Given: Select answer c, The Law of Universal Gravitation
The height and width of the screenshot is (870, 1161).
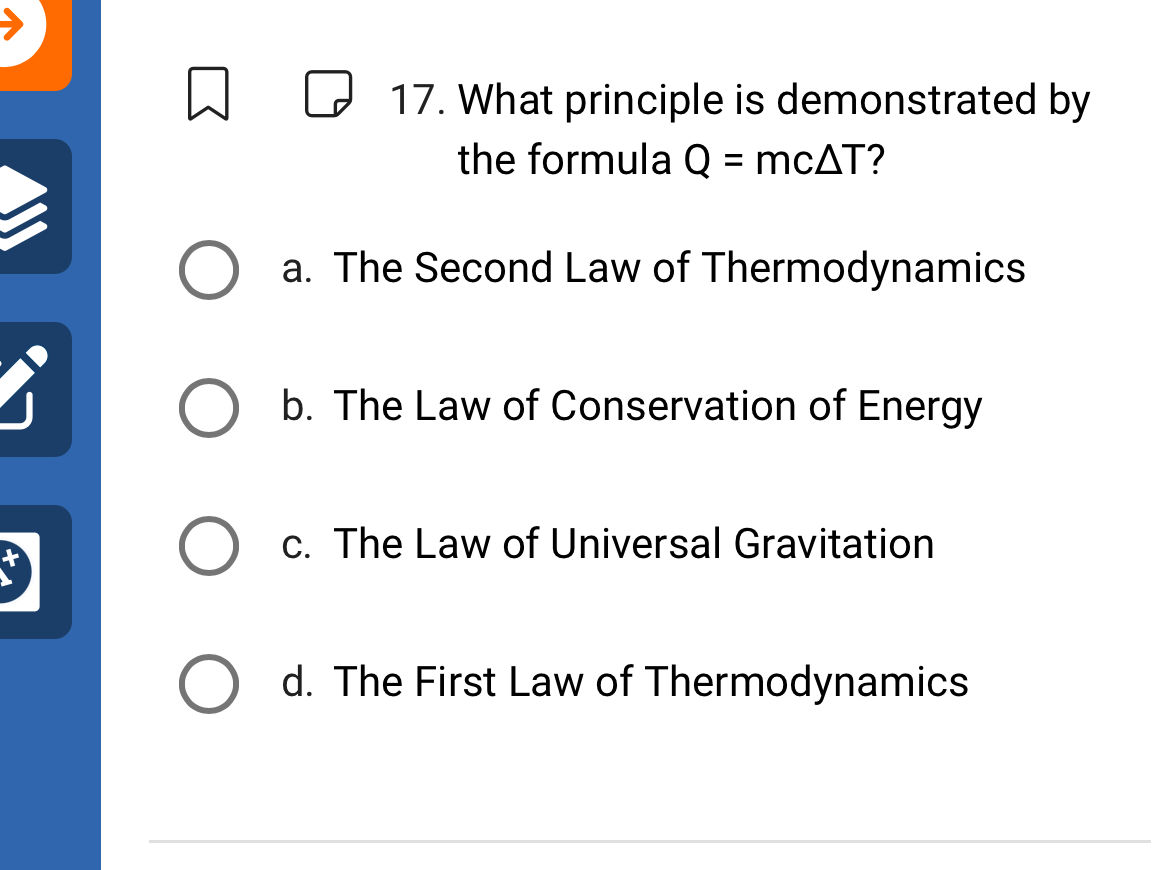Looking at the screenshot, I should [209, 545].
